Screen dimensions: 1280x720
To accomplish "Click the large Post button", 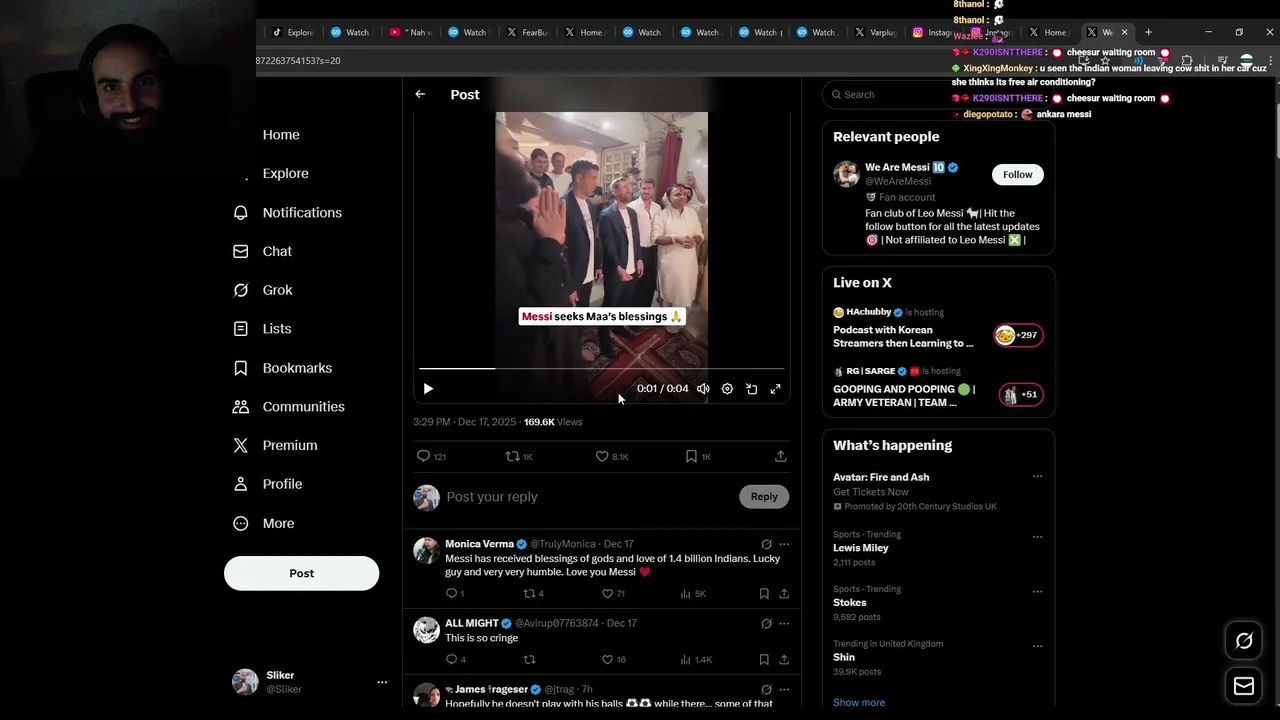I will (301, 573).
